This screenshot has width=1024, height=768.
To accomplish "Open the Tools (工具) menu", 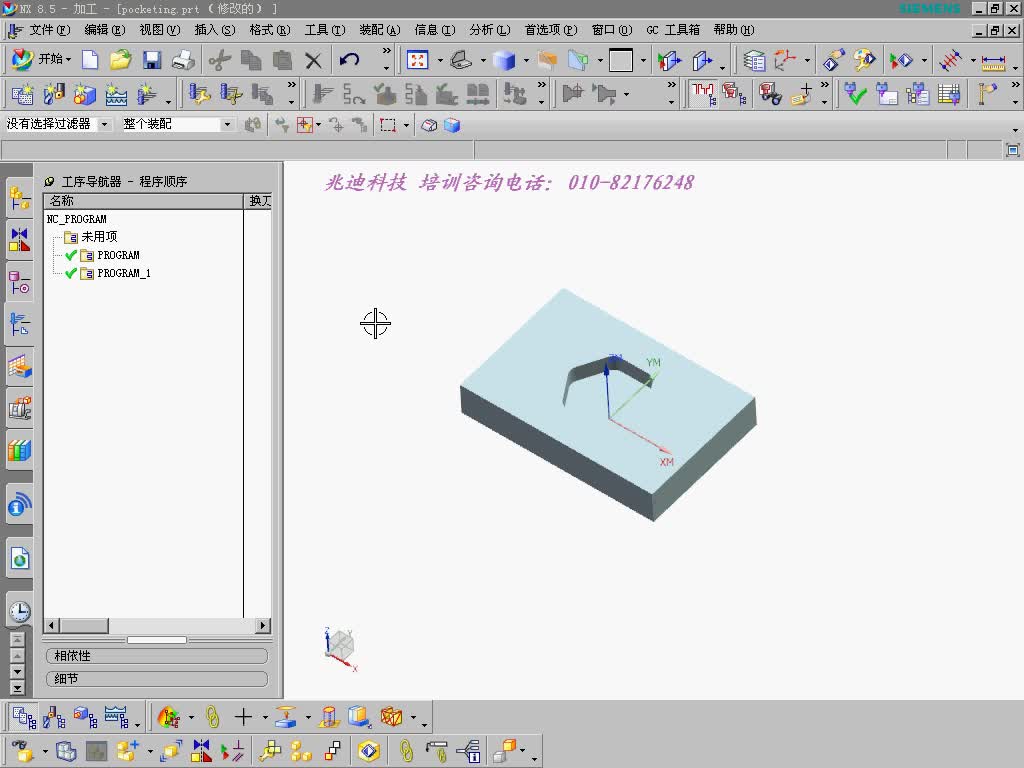I will (325, 30).
